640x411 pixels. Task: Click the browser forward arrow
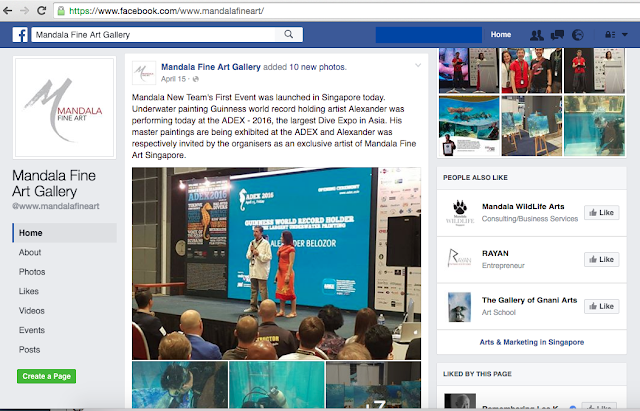tap(24, 11)
